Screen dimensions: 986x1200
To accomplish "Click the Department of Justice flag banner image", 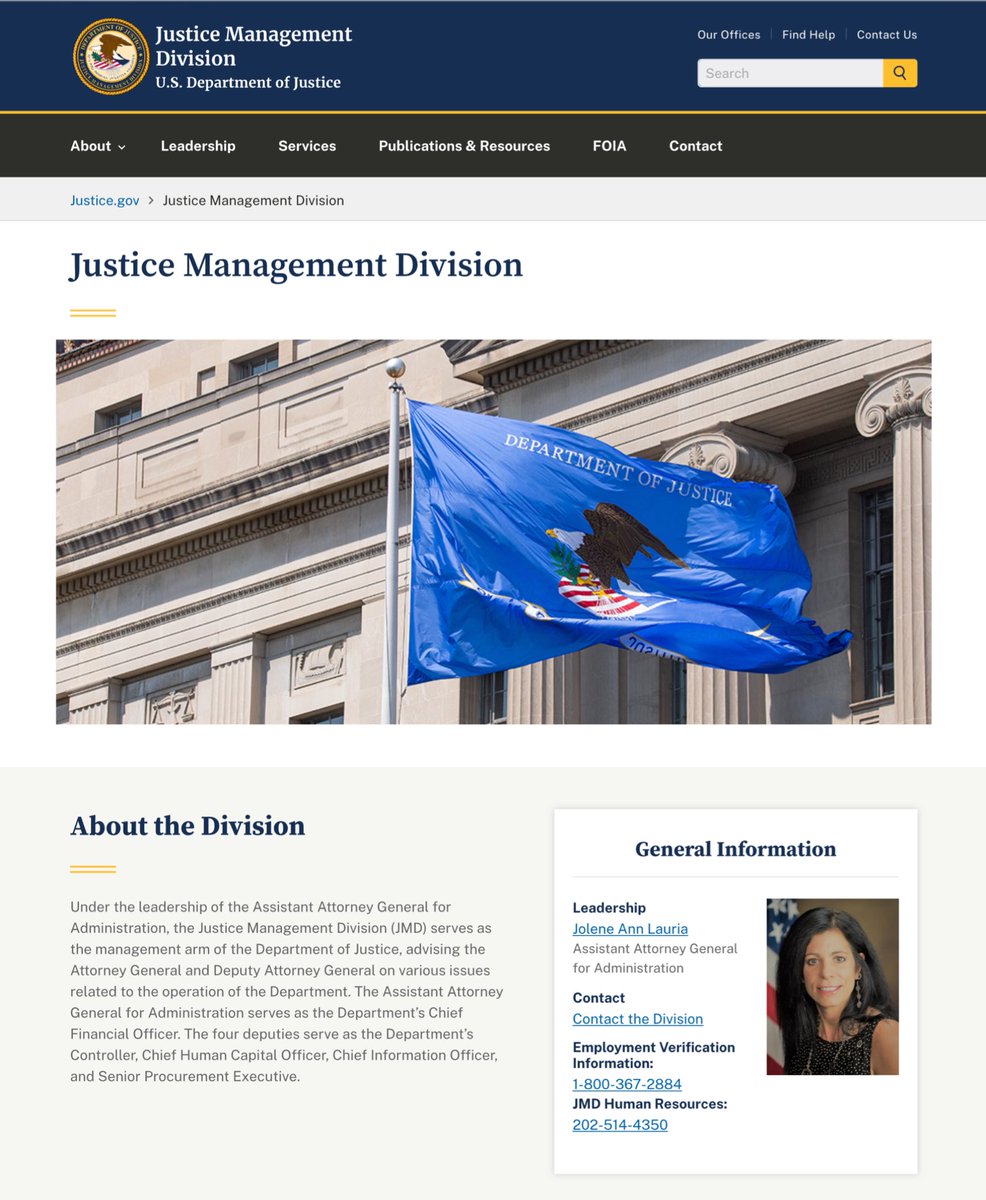I will coord(493,532).
